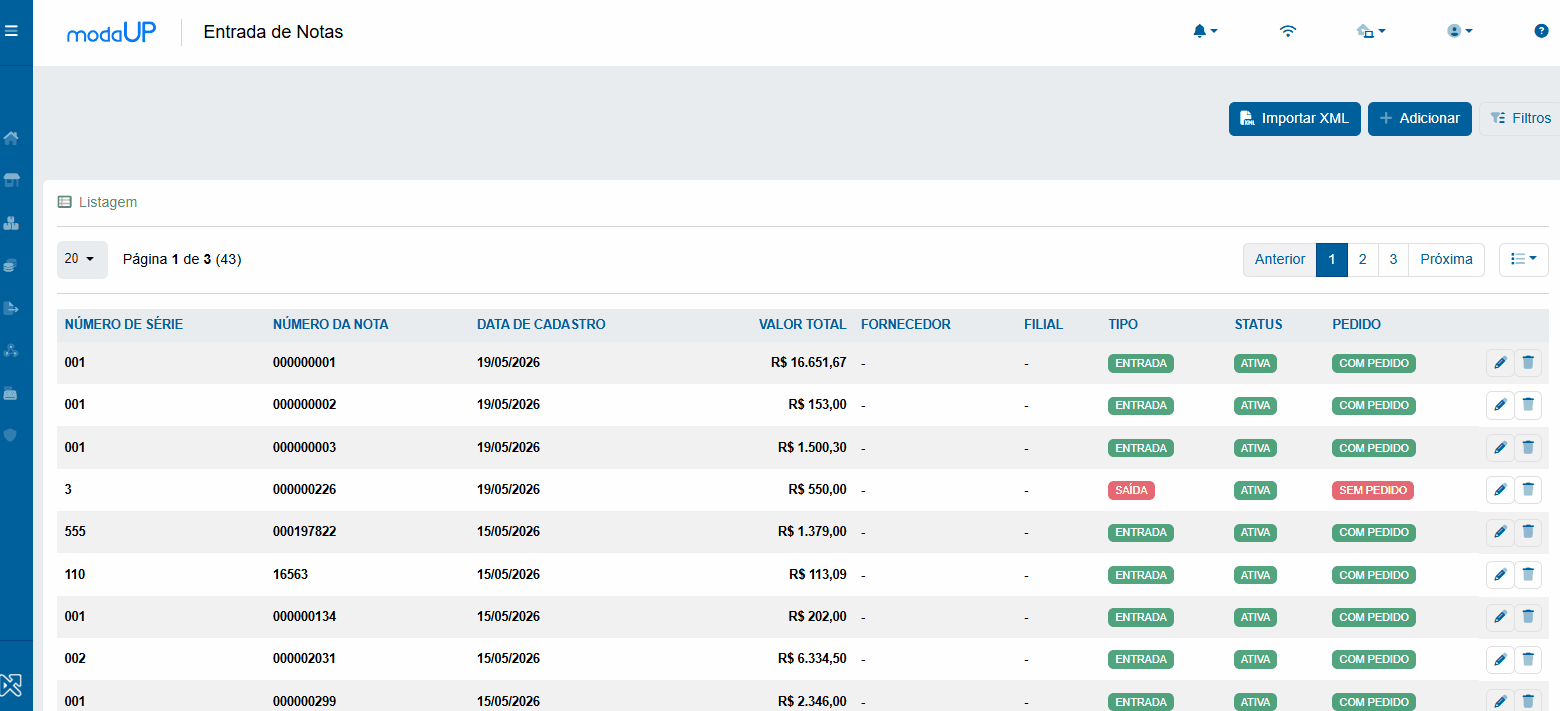Open the hamburger menu in the sidebar

[x=12, y=31]
